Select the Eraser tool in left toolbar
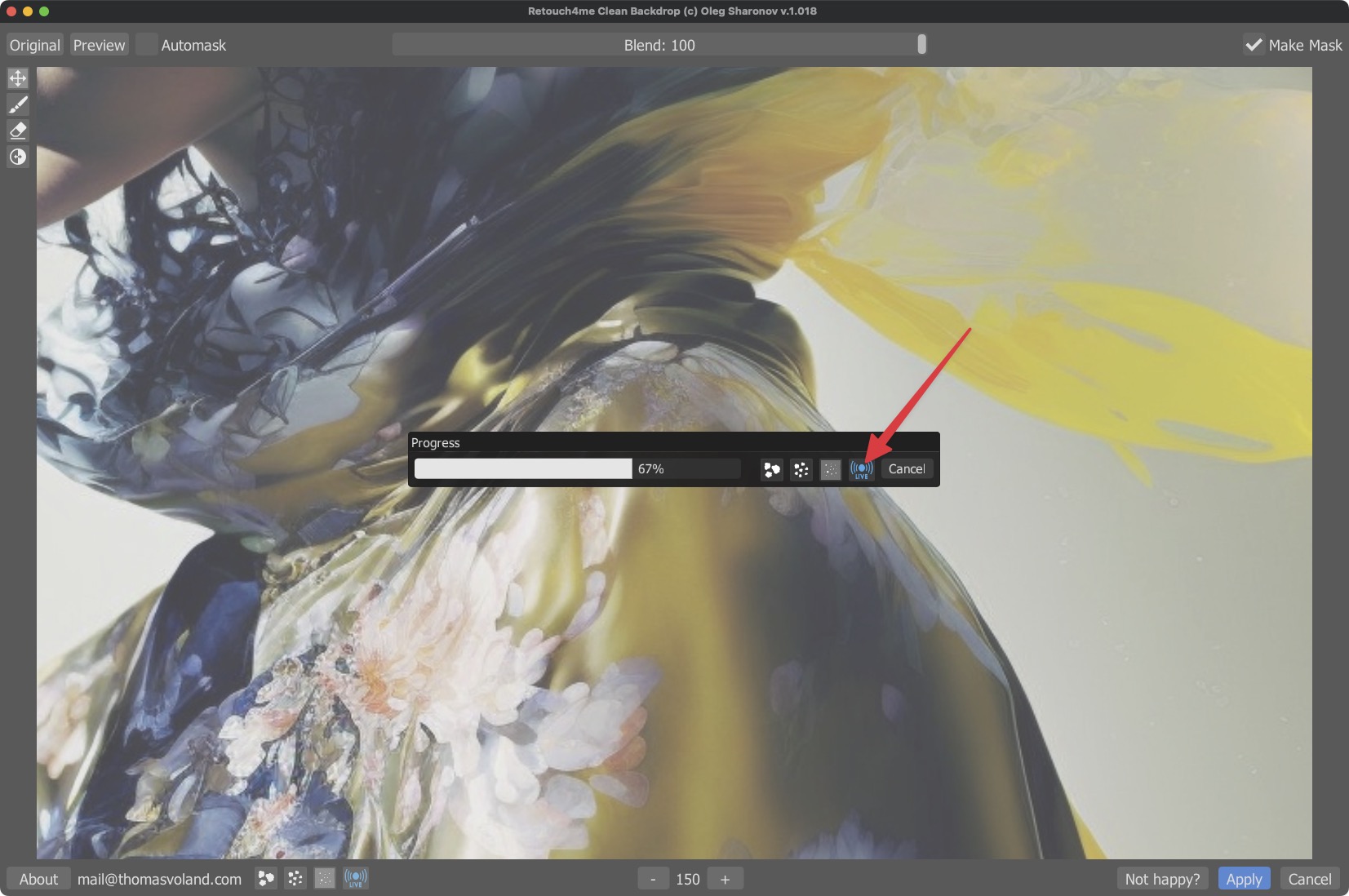 (18, 131)
